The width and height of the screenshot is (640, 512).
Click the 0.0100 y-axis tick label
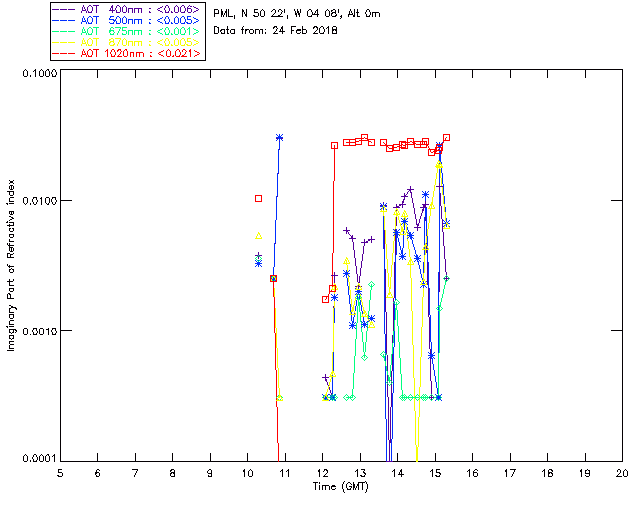[40, 201]
